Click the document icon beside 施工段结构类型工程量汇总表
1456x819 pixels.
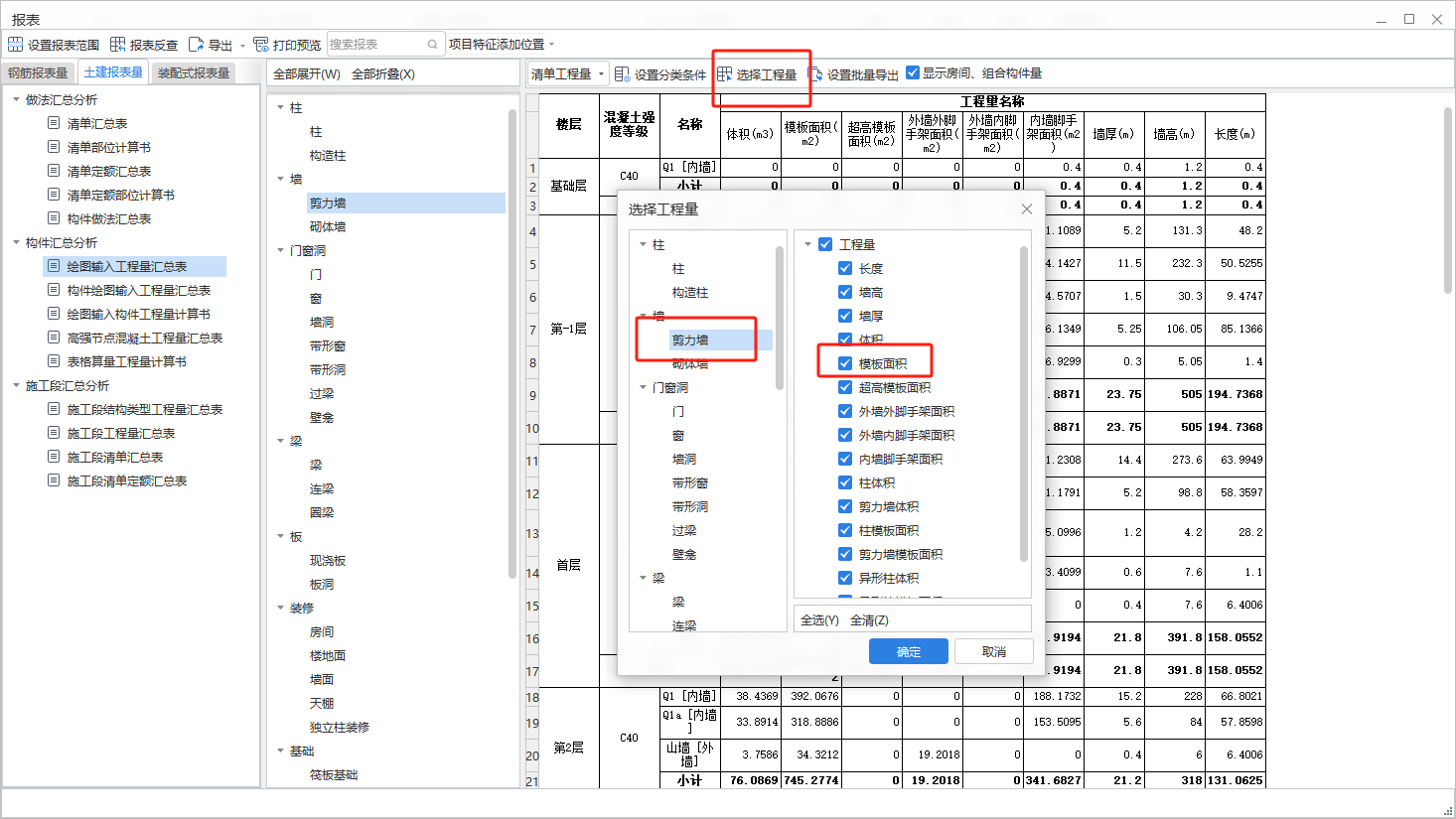coord(54,409)
